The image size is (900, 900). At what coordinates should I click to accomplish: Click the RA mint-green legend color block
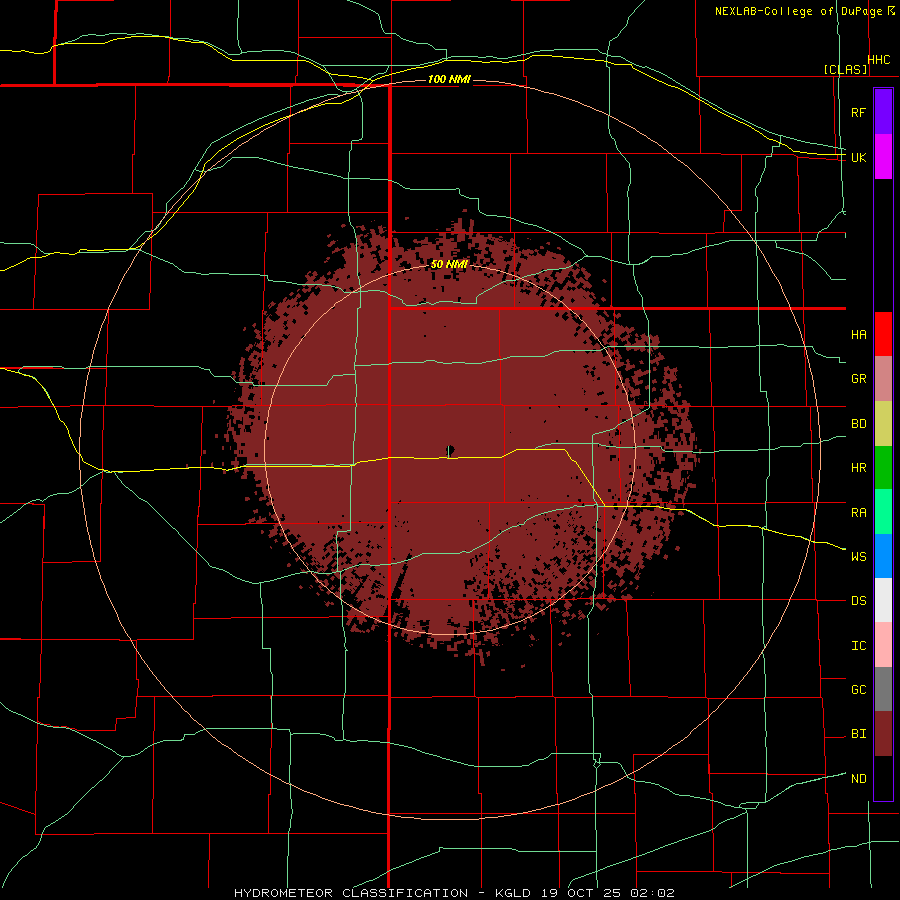point(883,512)
